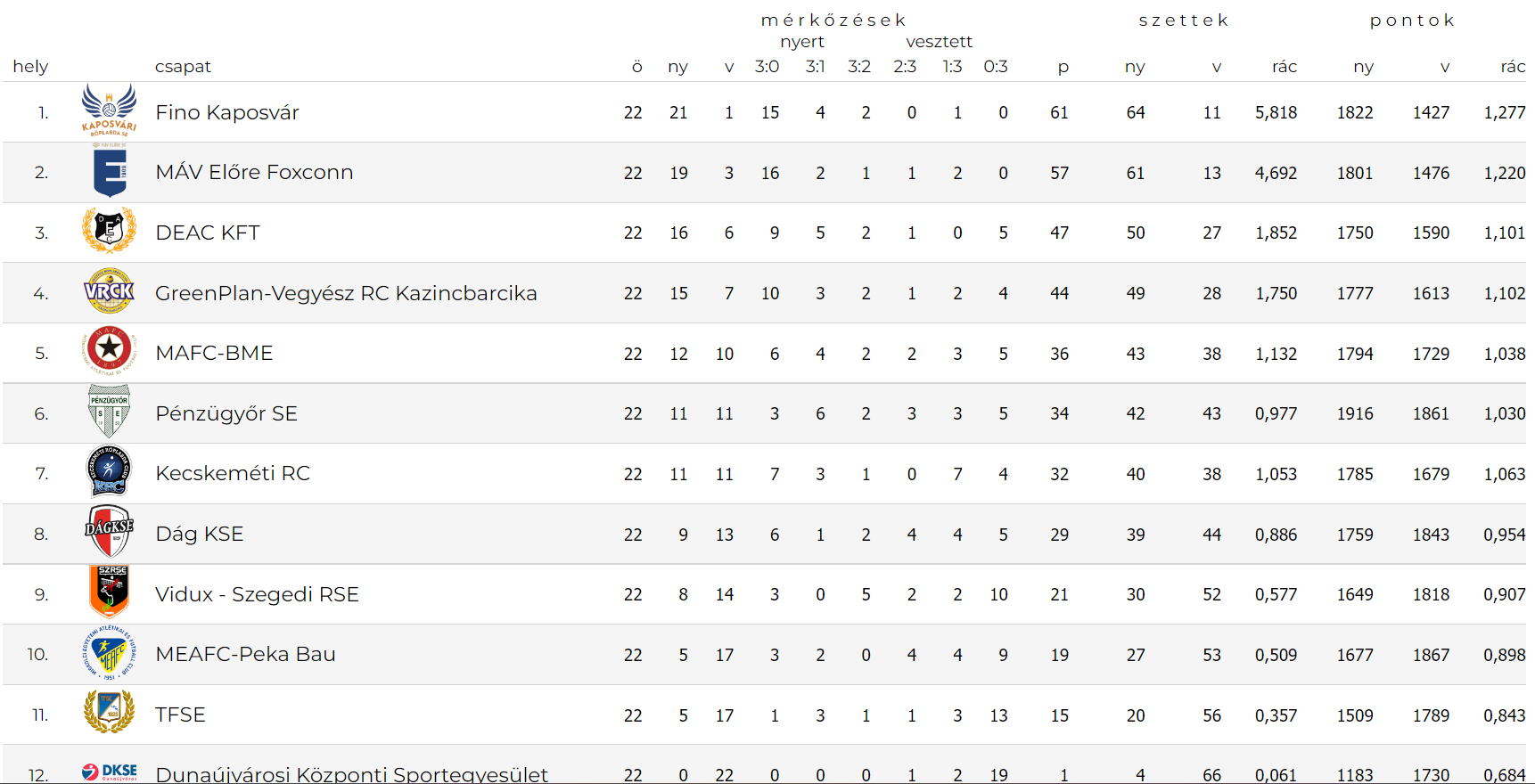Open Vidux - Szegedi RSE team name
The height and width of the screenshot is (784, 1535).
coord(257,594)
